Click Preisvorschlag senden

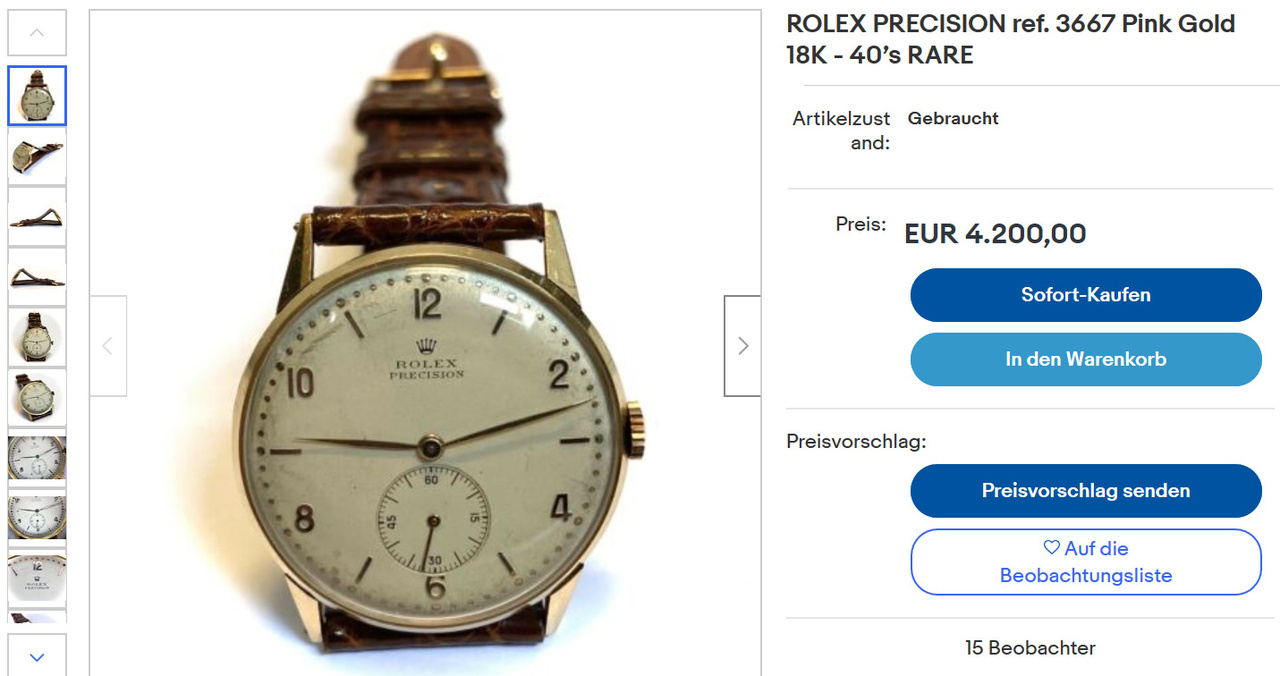(1085, 491)
